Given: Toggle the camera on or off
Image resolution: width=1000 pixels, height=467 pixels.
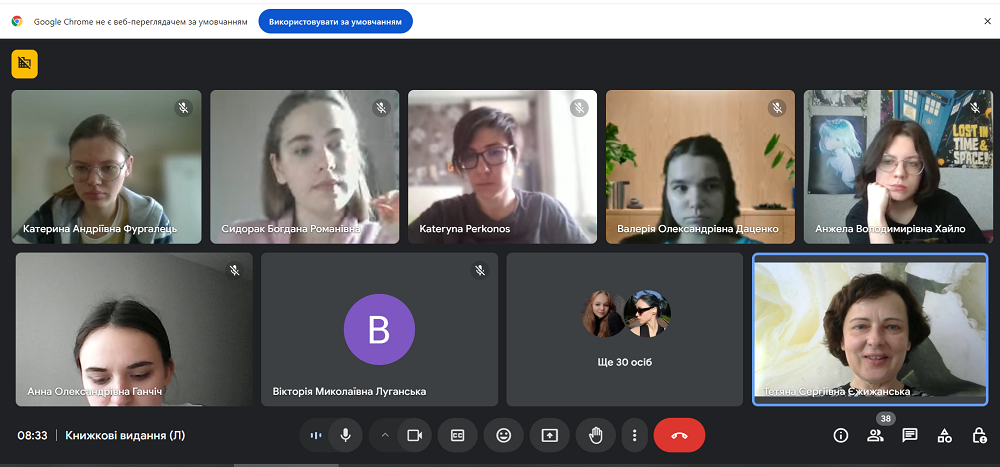Looking at the screenshot, I should pos(413,435).
